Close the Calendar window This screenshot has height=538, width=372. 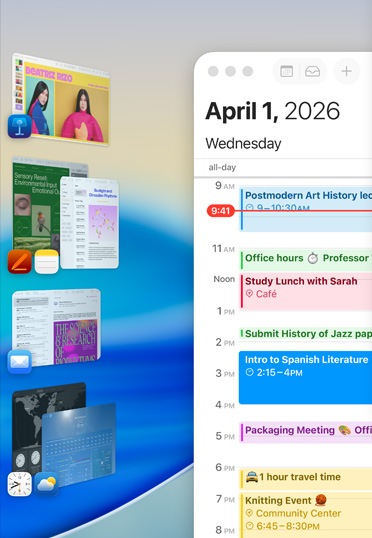pos(213,71)
